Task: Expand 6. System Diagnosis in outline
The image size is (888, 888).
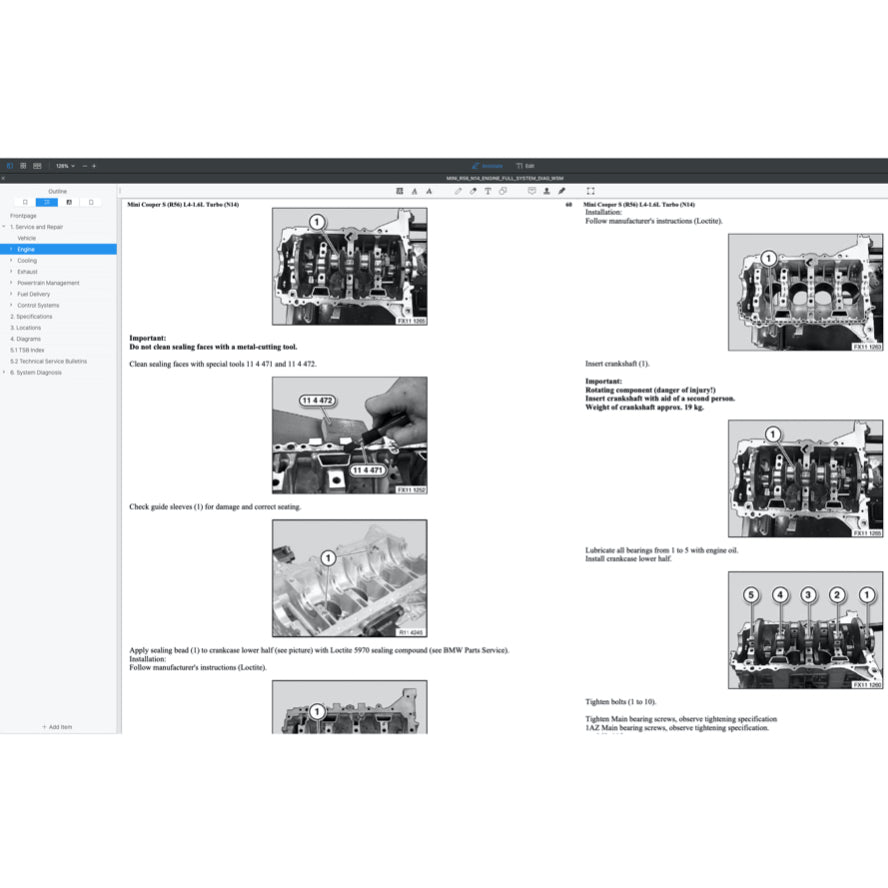Action: 4,372
